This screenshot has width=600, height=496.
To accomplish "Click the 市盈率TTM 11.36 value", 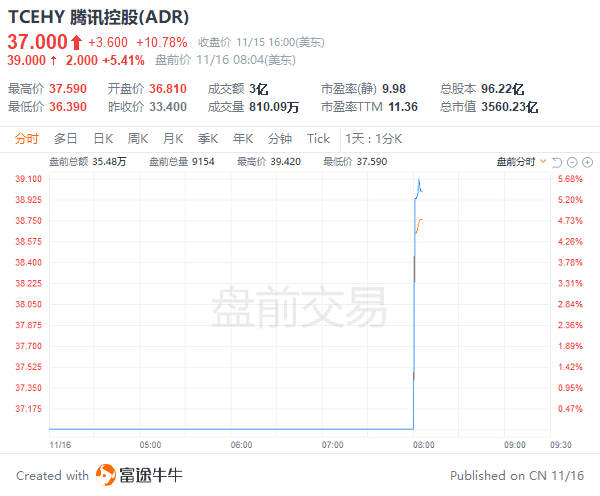I will 403,107.
